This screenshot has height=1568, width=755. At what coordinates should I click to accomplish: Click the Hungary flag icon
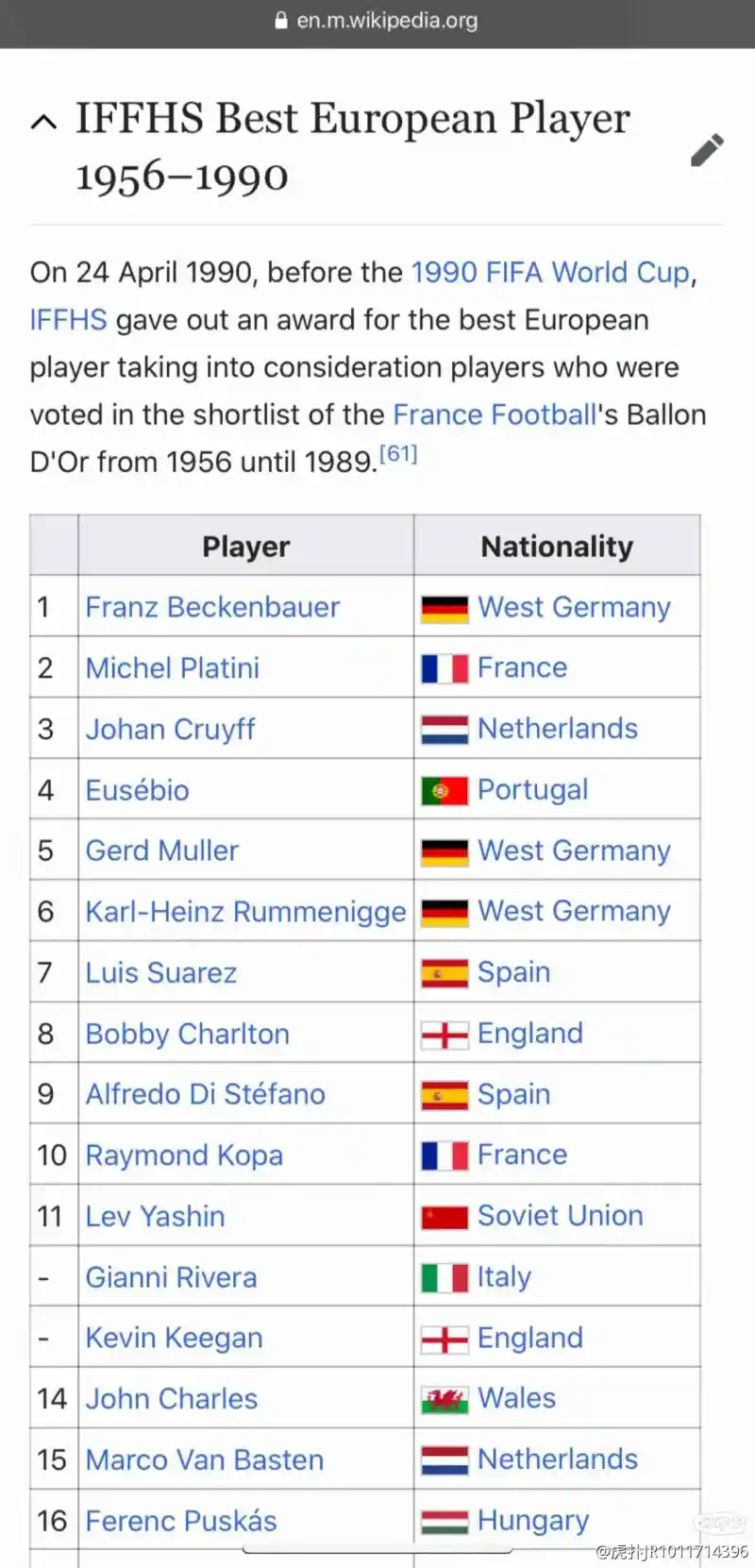[x=445, y=1522]
